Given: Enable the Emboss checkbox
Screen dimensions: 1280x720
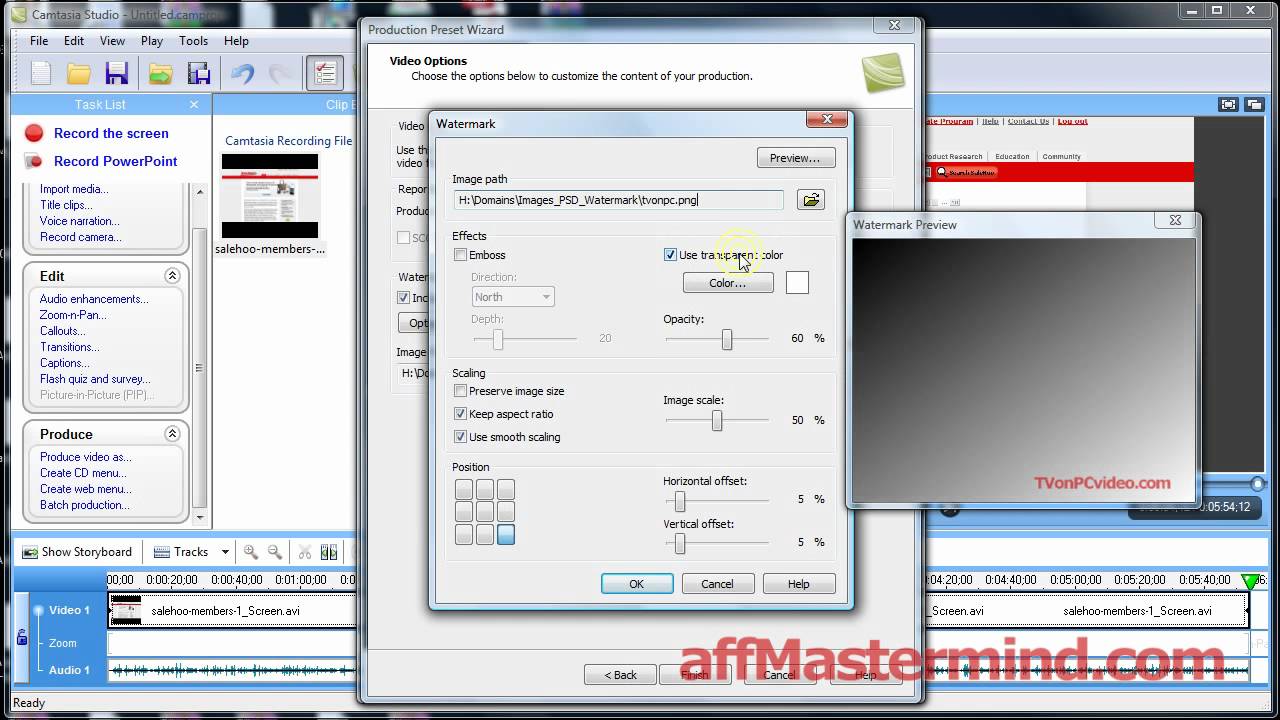Looking at the screenshot, I should (x=461, y=255).
